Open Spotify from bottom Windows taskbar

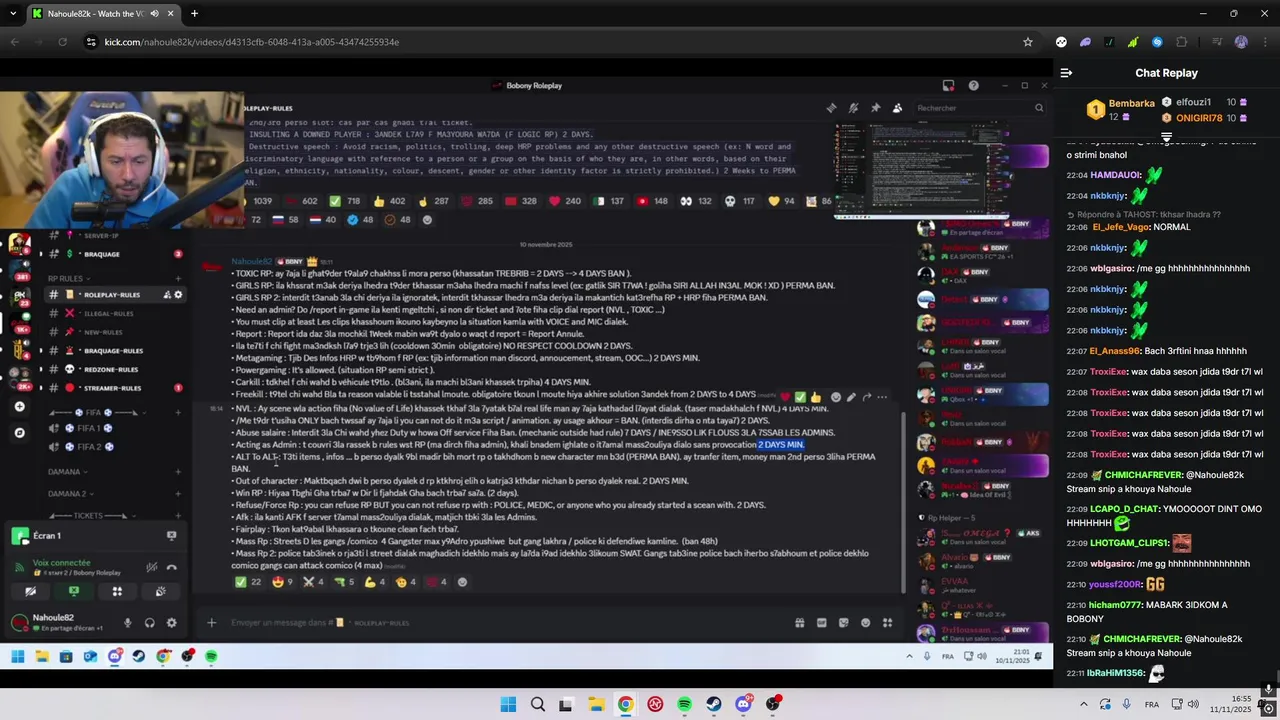click(x=684, y=704)
